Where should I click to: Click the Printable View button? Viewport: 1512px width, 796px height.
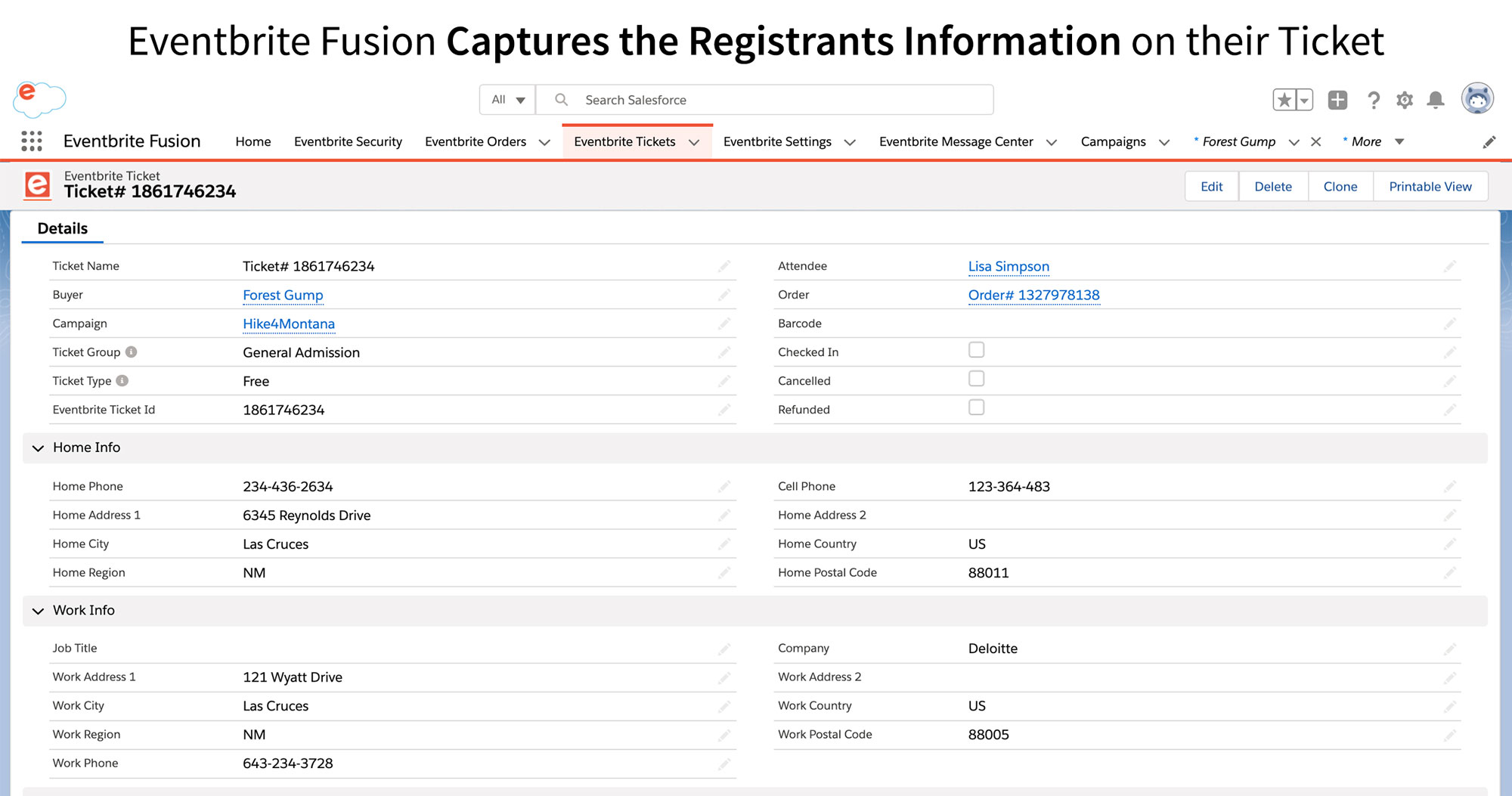pos(1430,186)
